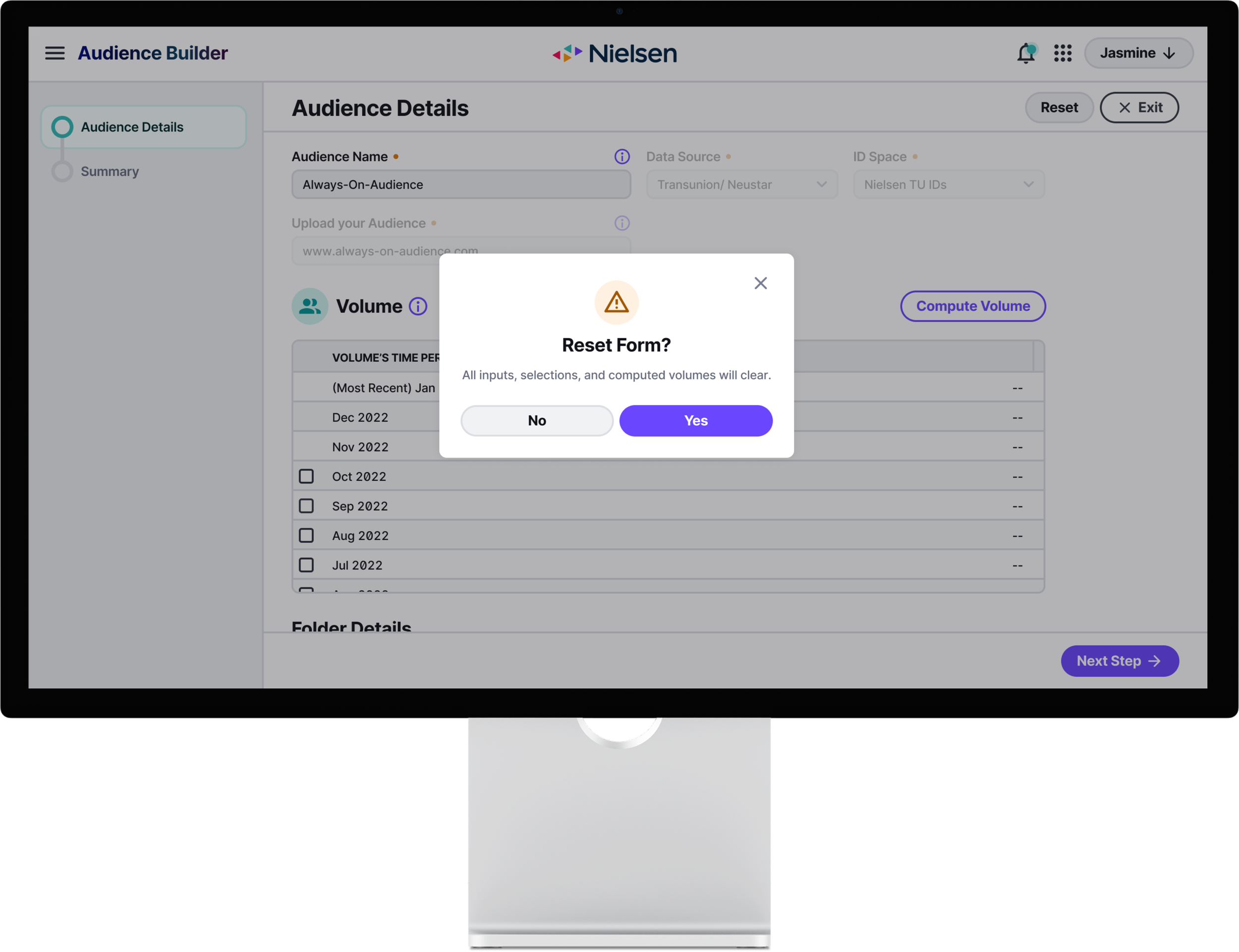Select the Audience Details step
This screenshot has width=1239, height=952.
(131, 127)
